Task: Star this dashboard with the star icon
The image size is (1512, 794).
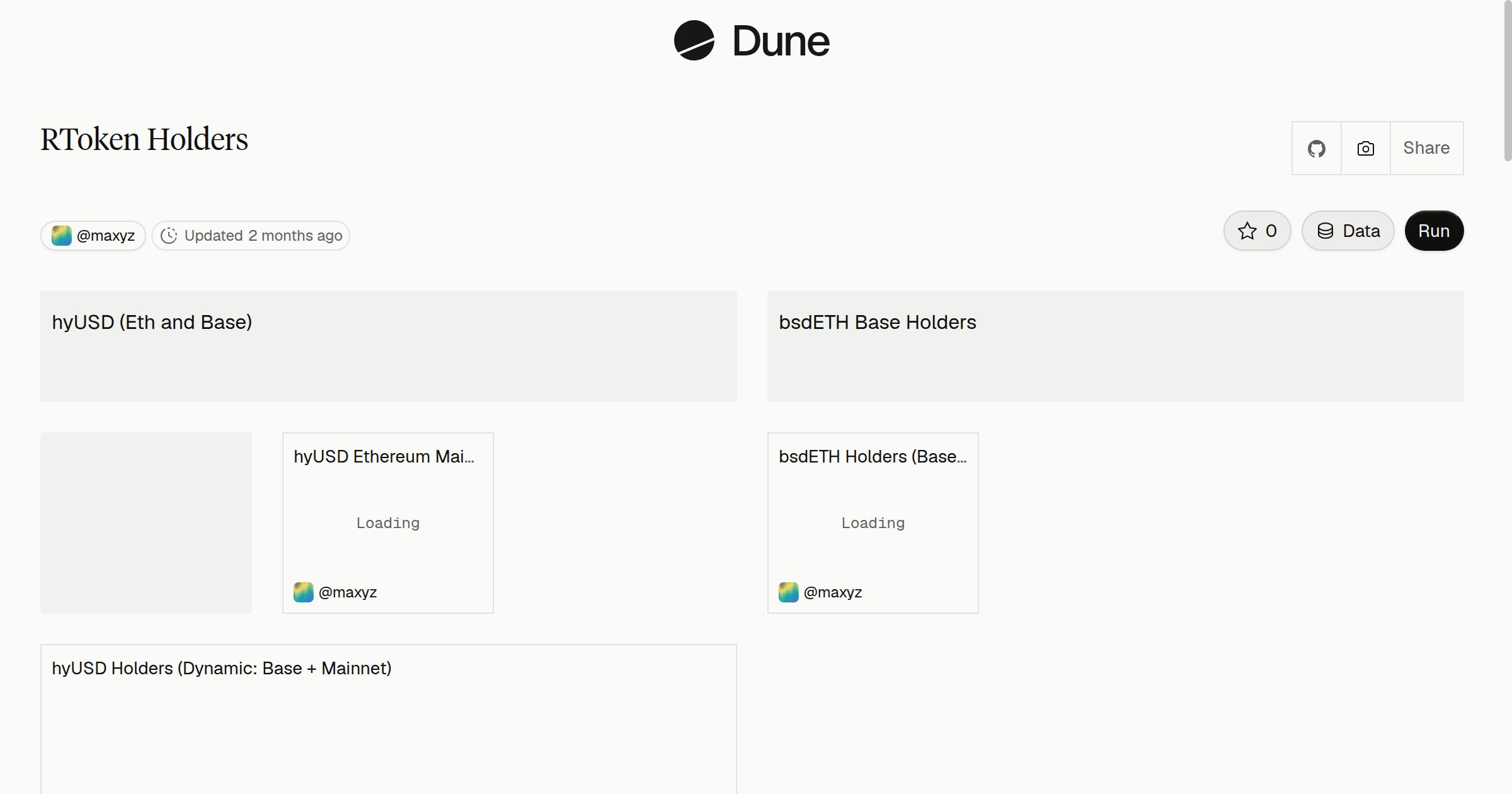Action: click(1247, 231)
